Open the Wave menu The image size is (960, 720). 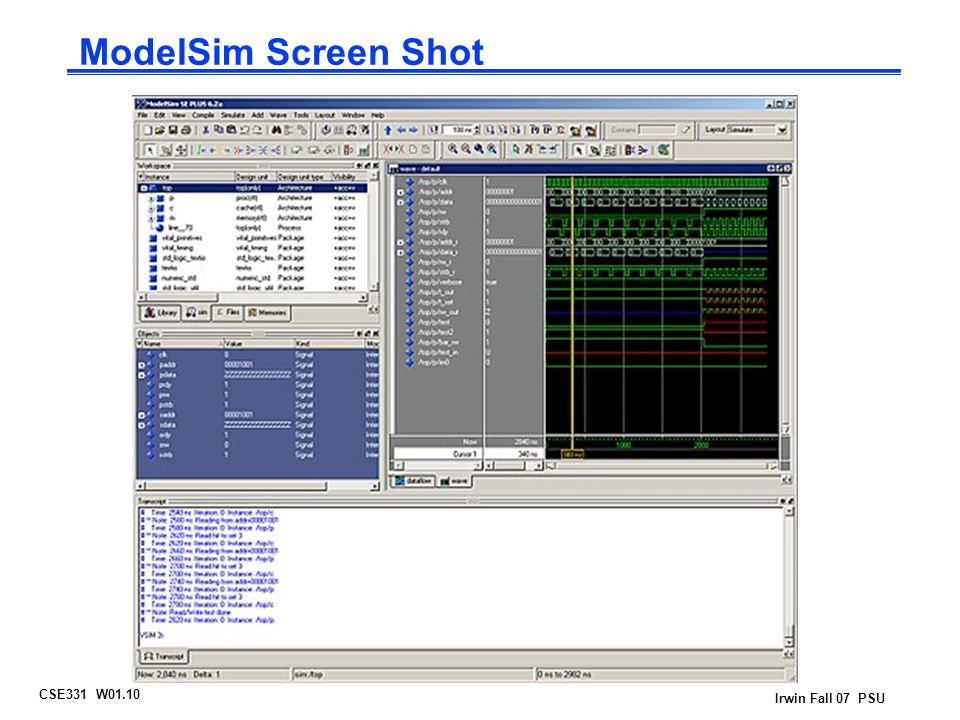click(278, 115)
